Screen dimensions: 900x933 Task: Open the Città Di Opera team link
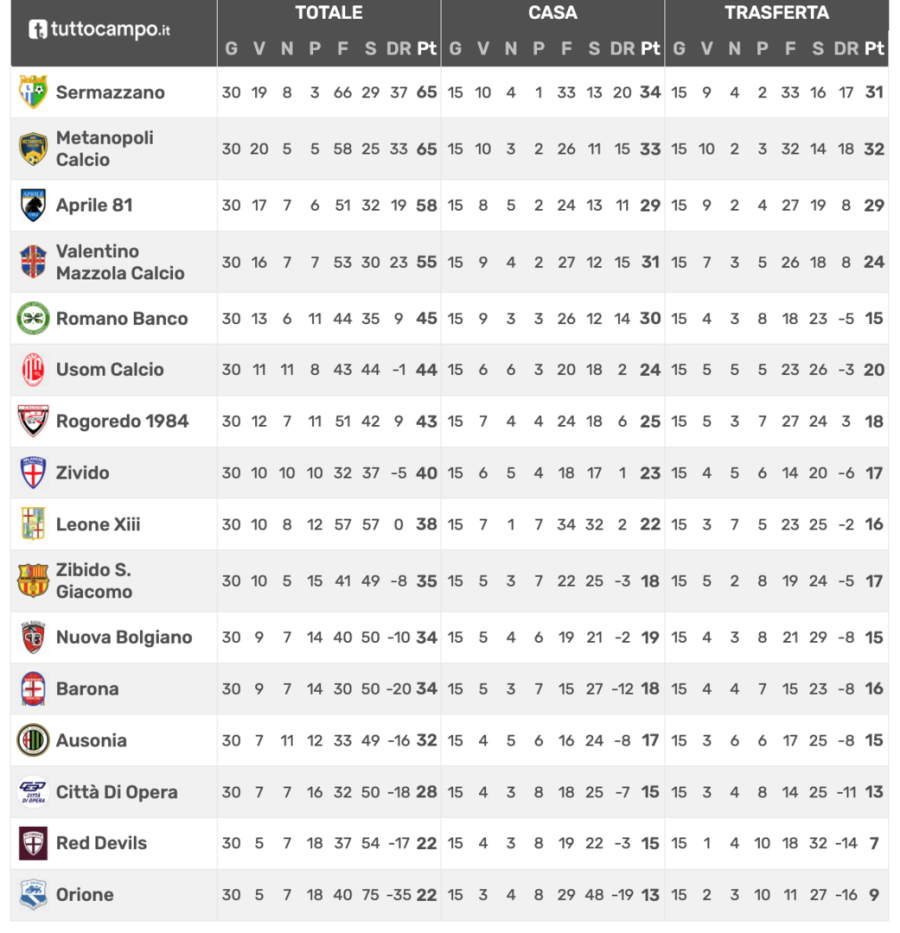click(x=117, y=792)
